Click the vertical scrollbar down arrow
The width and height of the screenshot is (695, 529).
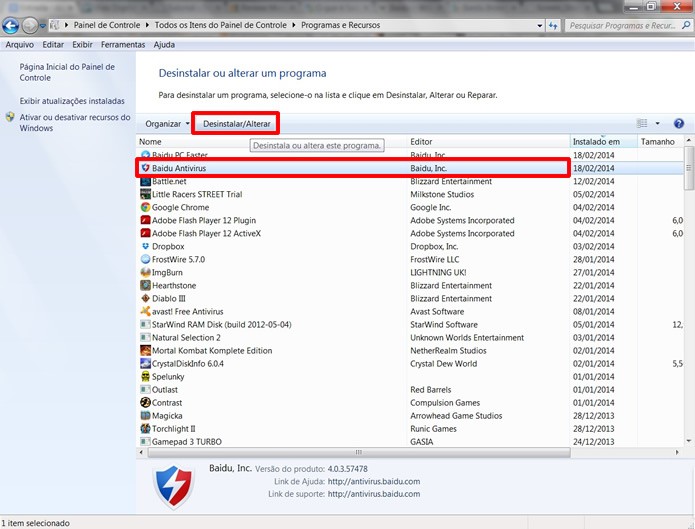tap(688, 441)
